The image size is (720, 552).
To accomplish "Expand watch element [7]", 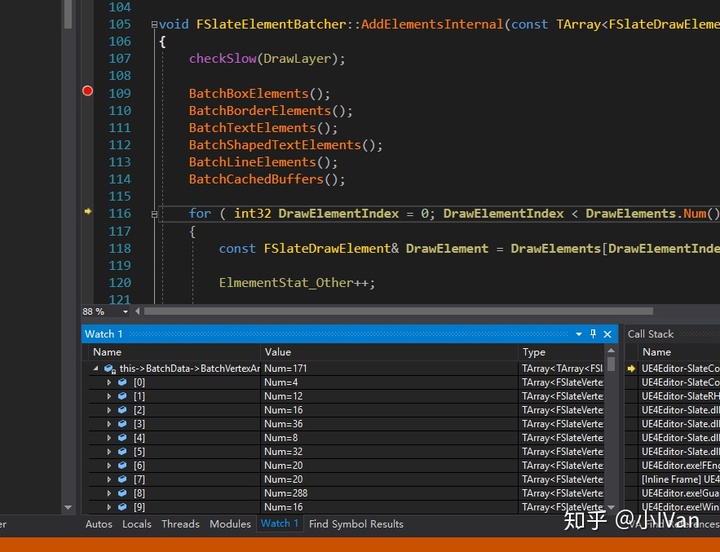I will [x=109, y=479].
